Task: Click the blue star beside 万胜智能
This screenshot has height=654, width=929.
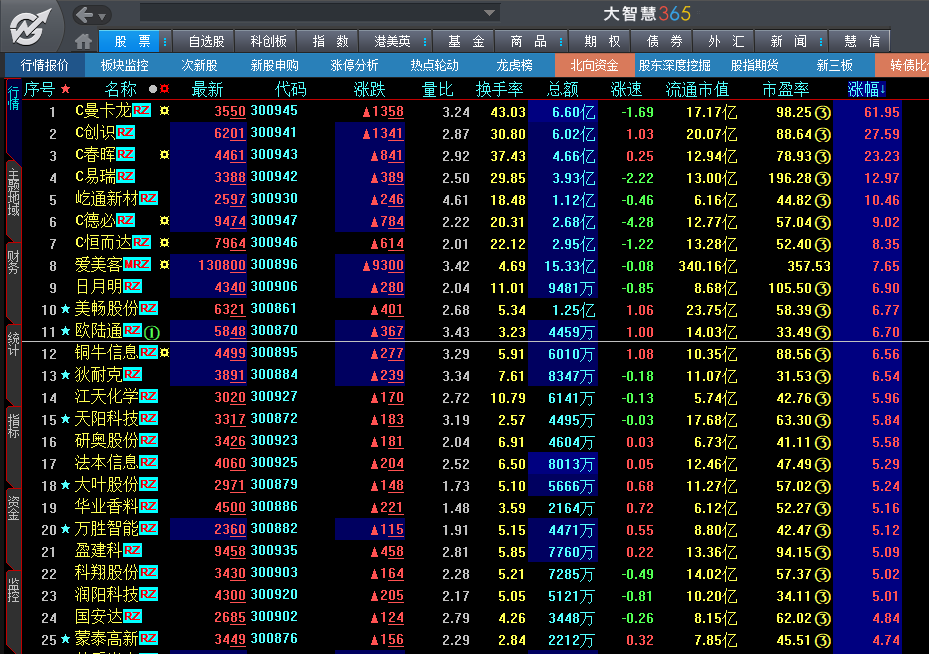Action: [x=66, y=529]
